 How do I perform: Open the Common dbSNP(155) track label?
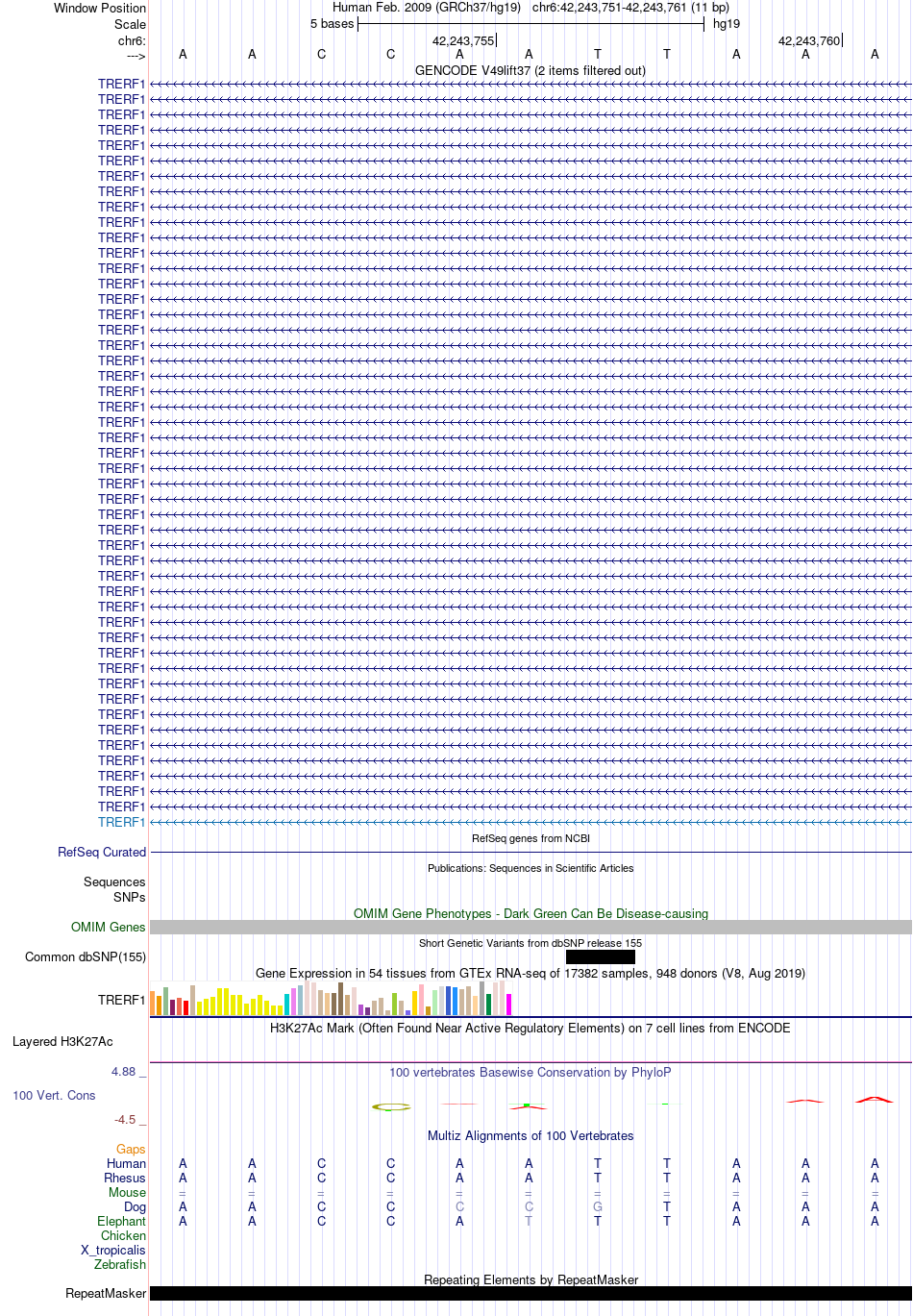[86, 956]
